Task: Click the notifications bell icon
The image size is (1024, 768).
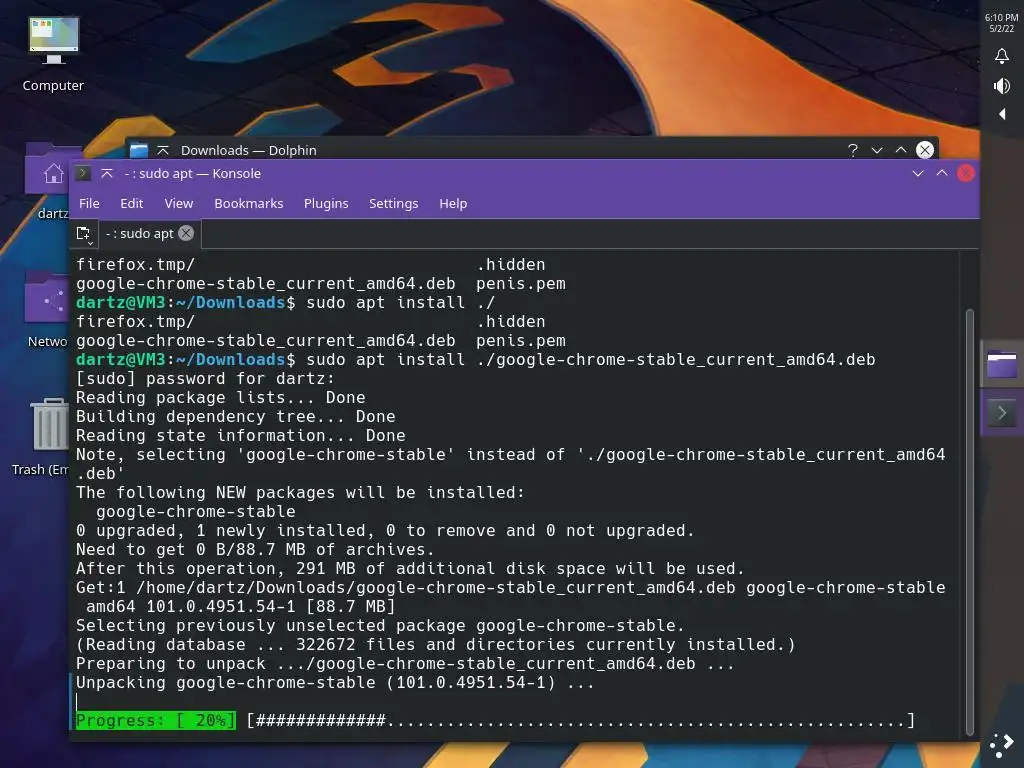Action: [x=1002, y=56]
